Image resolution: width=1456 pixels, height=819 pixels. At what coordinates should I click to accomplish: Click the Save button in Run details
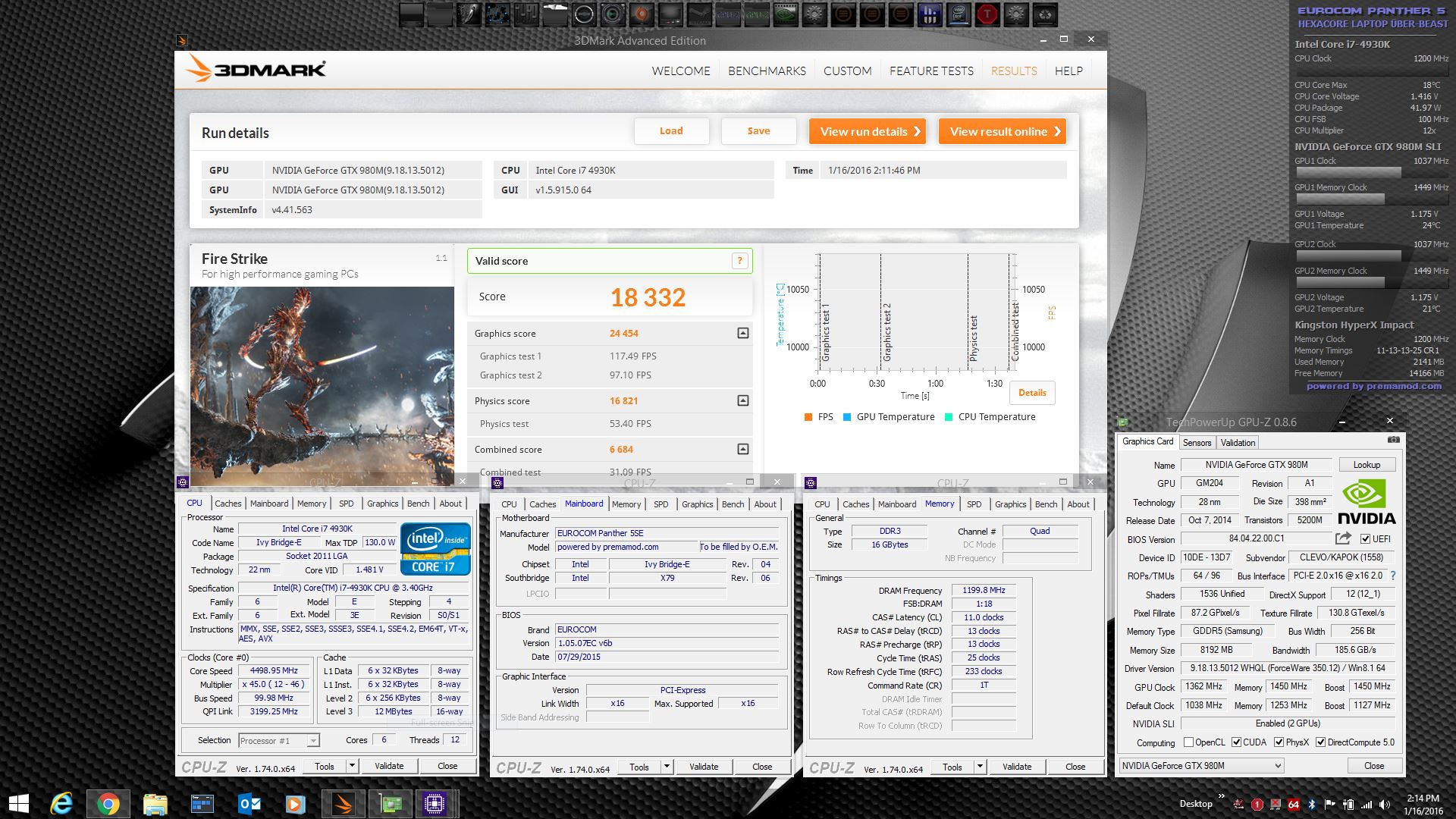pyautogui.click(x=758, y=131)
